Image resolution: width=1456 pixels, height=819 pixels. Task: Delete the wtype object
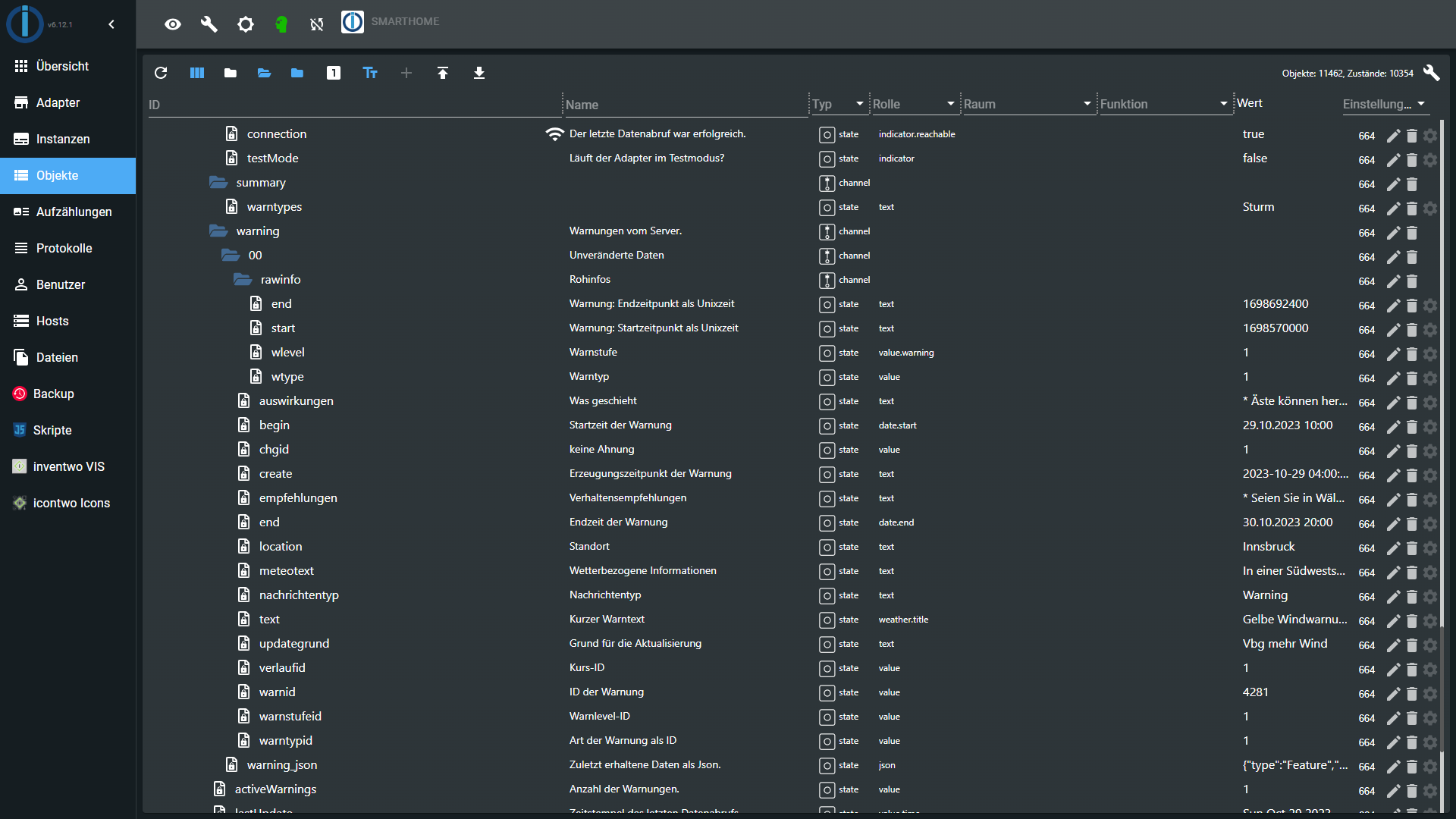click(x=1412, y=378)
